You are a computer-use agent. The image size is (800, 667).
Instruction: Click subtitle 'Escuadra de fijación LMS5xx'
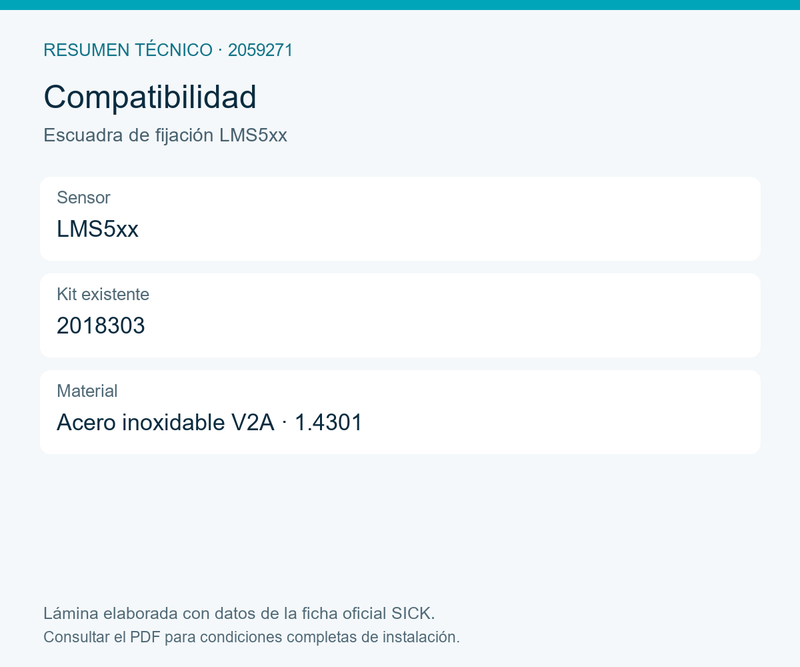pos(165,135)
